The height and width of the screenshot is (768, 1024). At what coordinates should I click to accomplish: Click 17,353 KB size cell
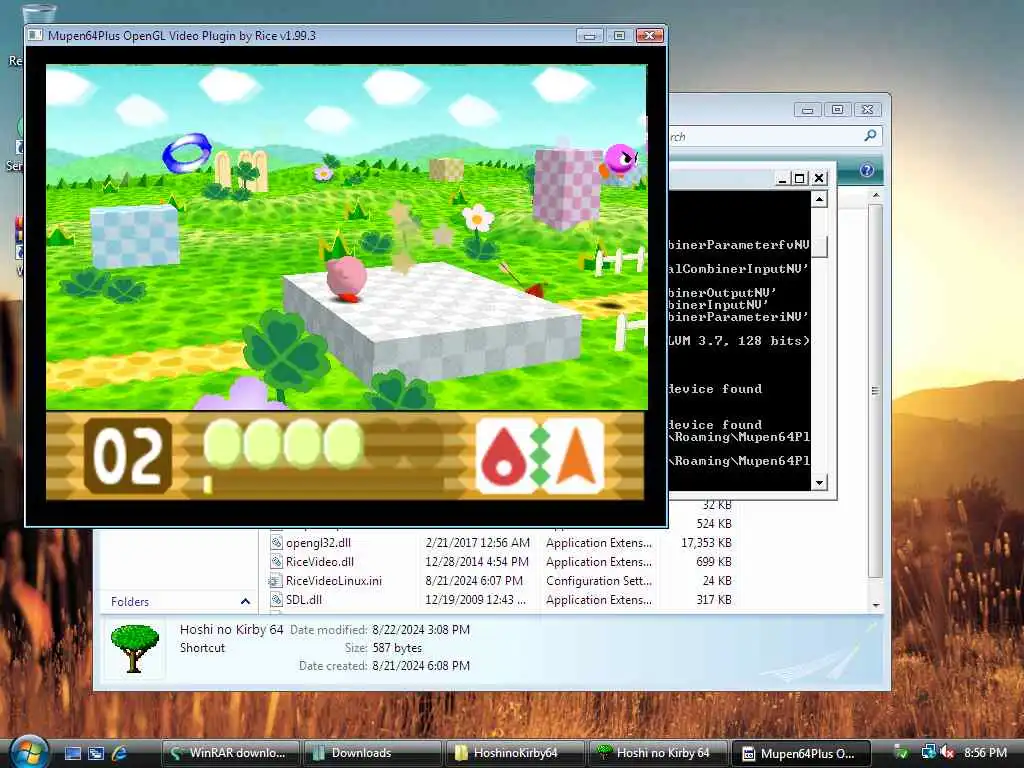pos(706,543)
